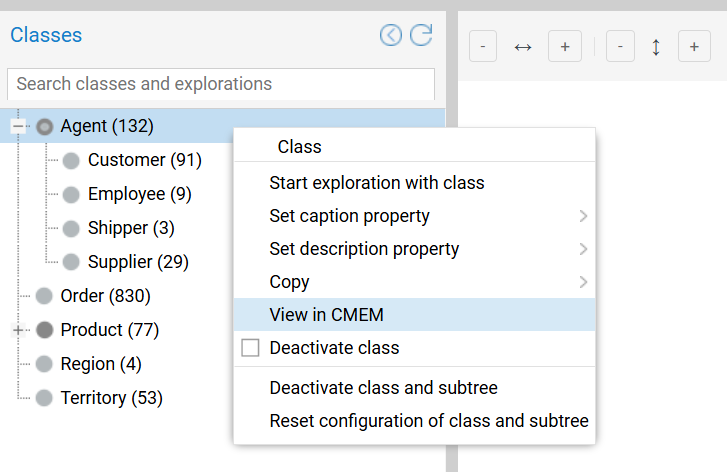Toggle the Deactivate class checkbox
727x472 pixels.
[x=251, y=348]
